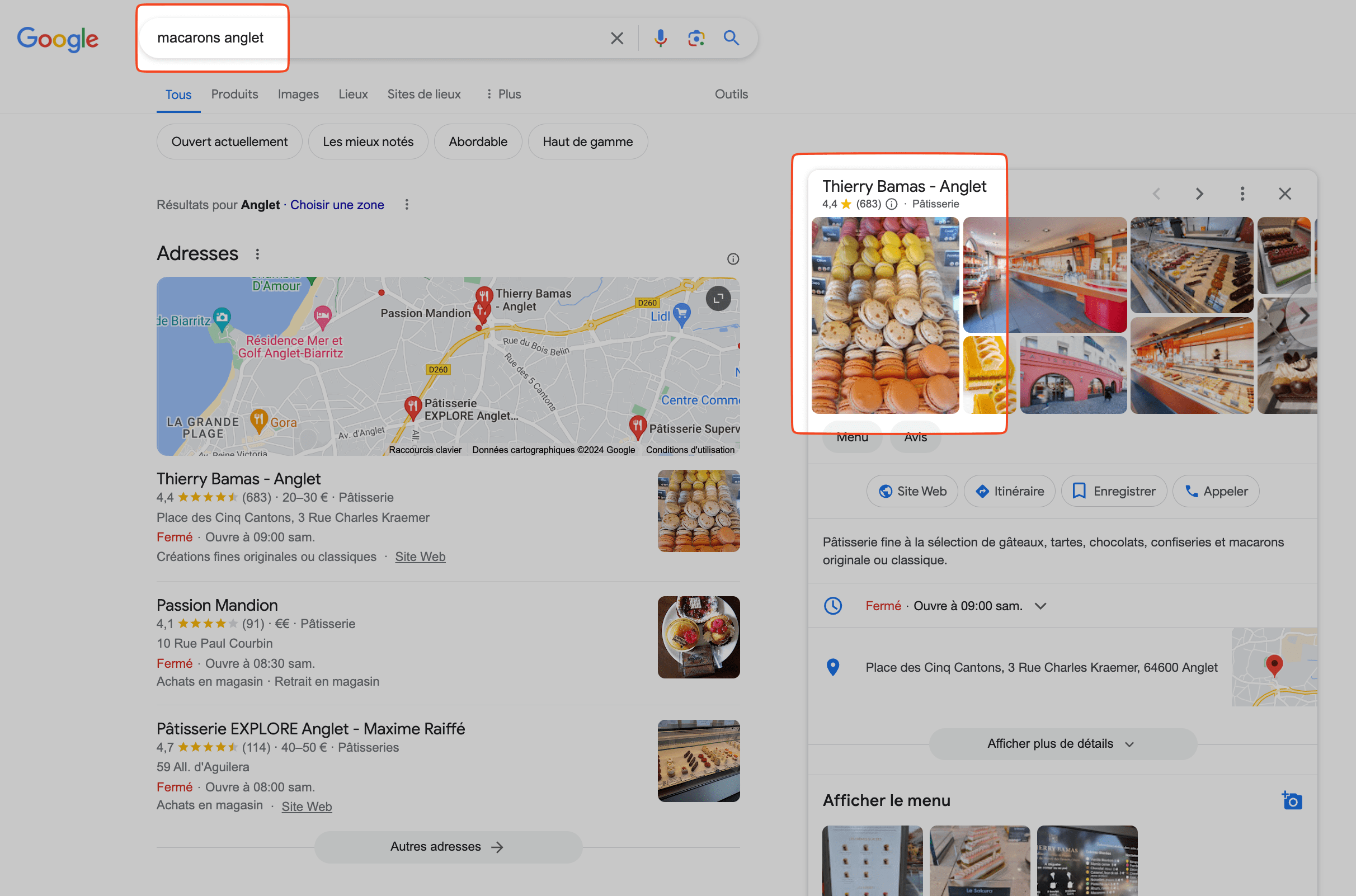Image resolution: width=1356 pixels, height=896 pixels.
Task: Start voice search with the microphone icon
Action: click(x=660, y=38)
